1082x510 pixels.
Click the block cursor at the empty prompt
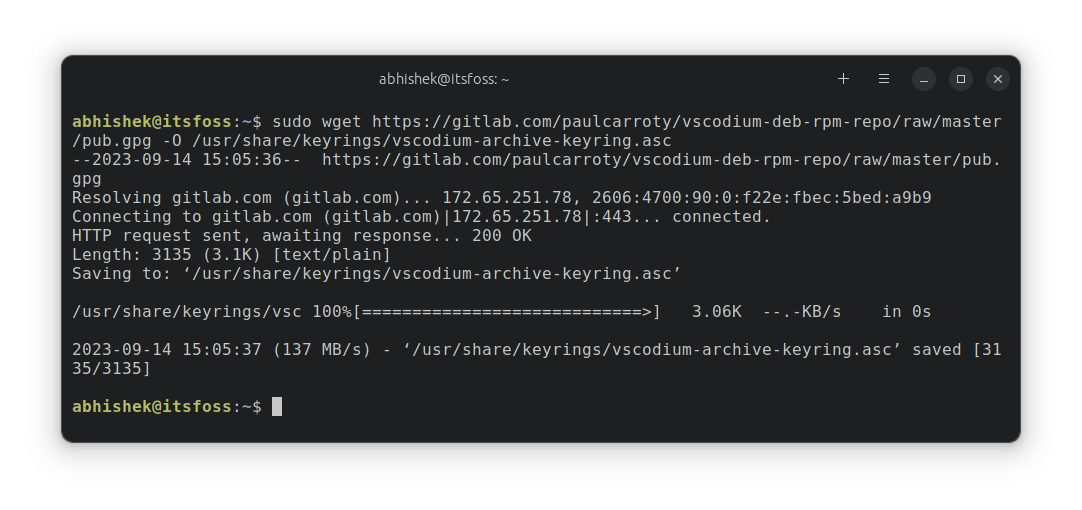(x=277, y=407)
